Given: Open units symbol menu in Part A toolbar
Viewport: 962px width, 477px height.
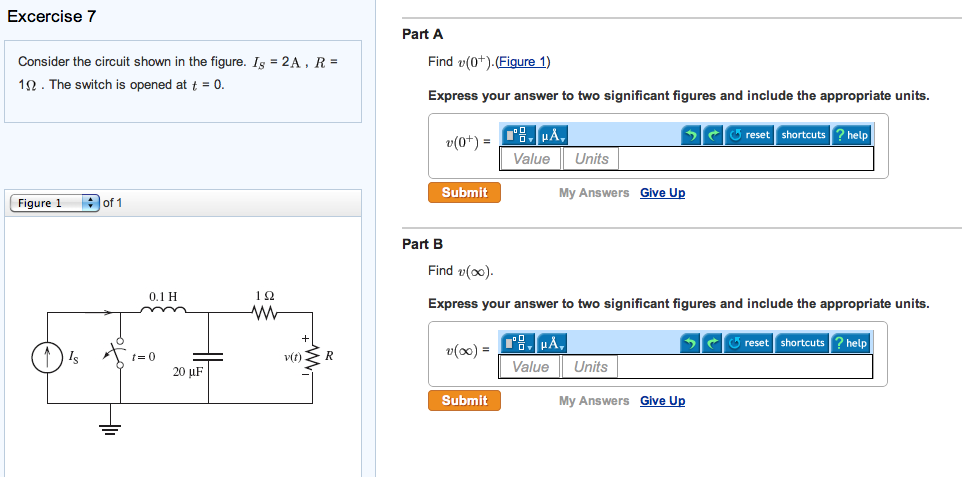Looking at the screenshot, I should click(x=552, y=135).
